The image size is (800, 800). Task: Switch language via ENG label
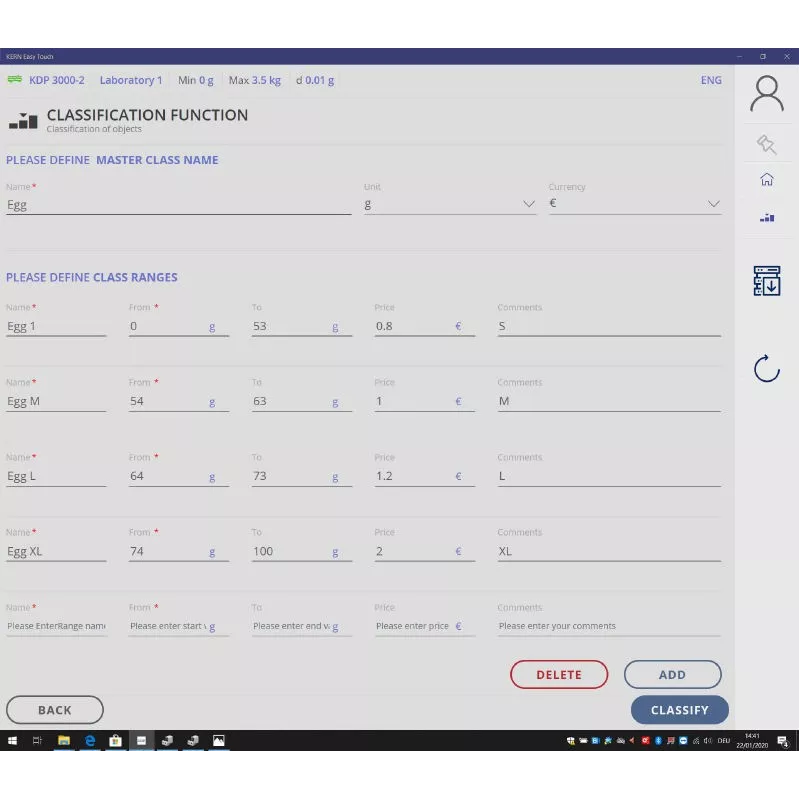point(711,80)
